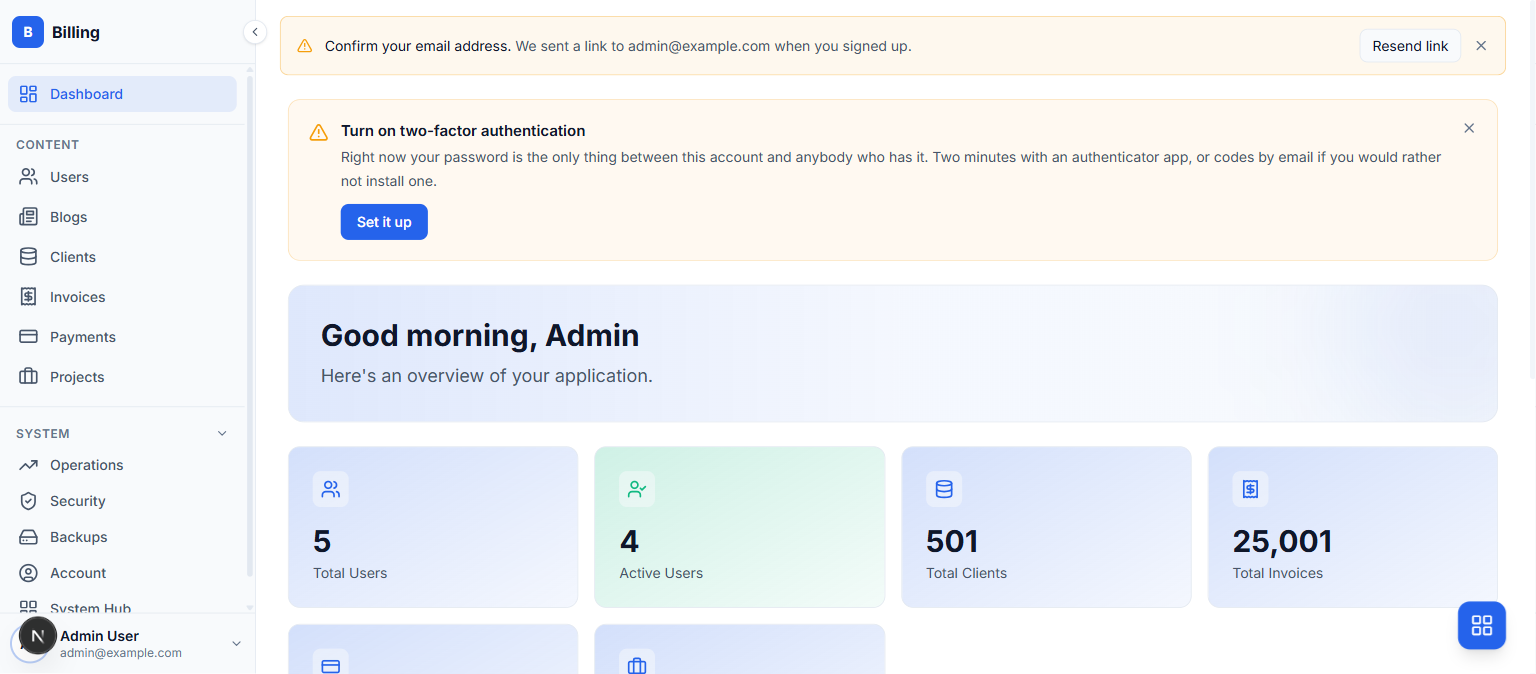Open the Total Invoices stat card

[x=1353, y=527]
